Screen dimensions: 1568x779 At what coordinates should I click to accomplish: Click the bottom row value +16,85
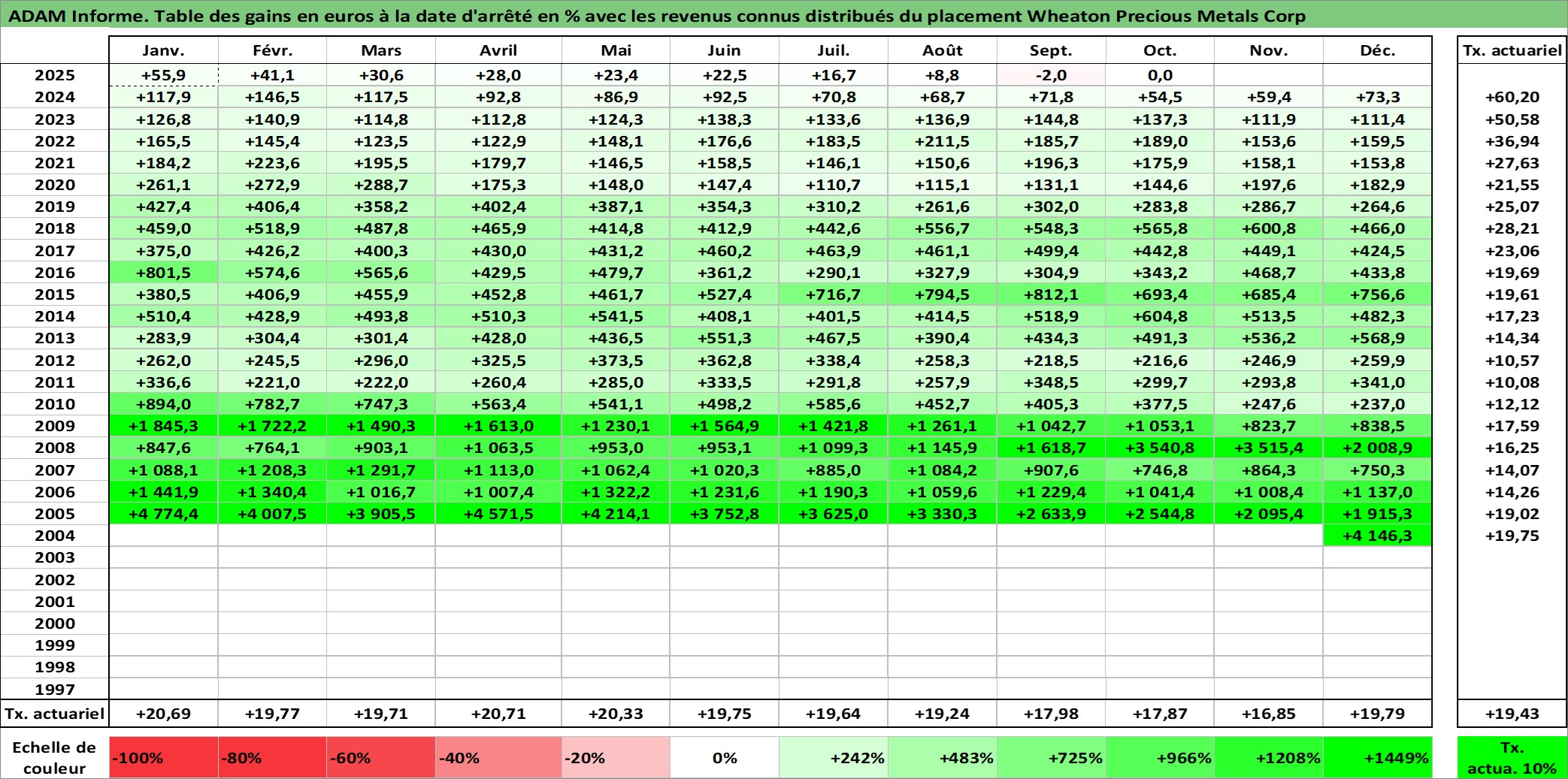point(1269,714)
